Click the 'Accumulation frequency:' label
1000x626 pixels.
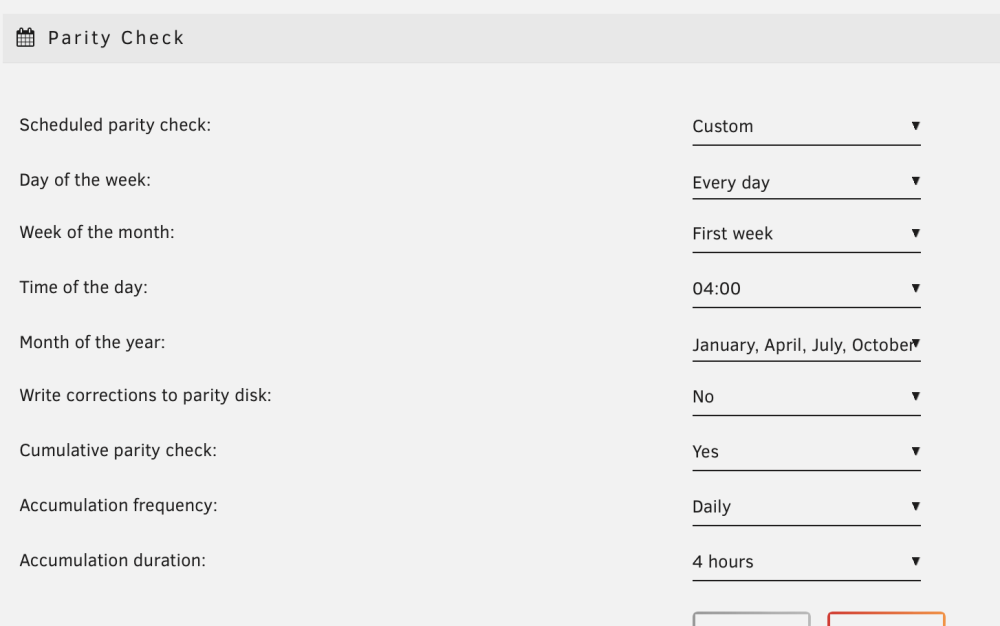tap(118, 506)
